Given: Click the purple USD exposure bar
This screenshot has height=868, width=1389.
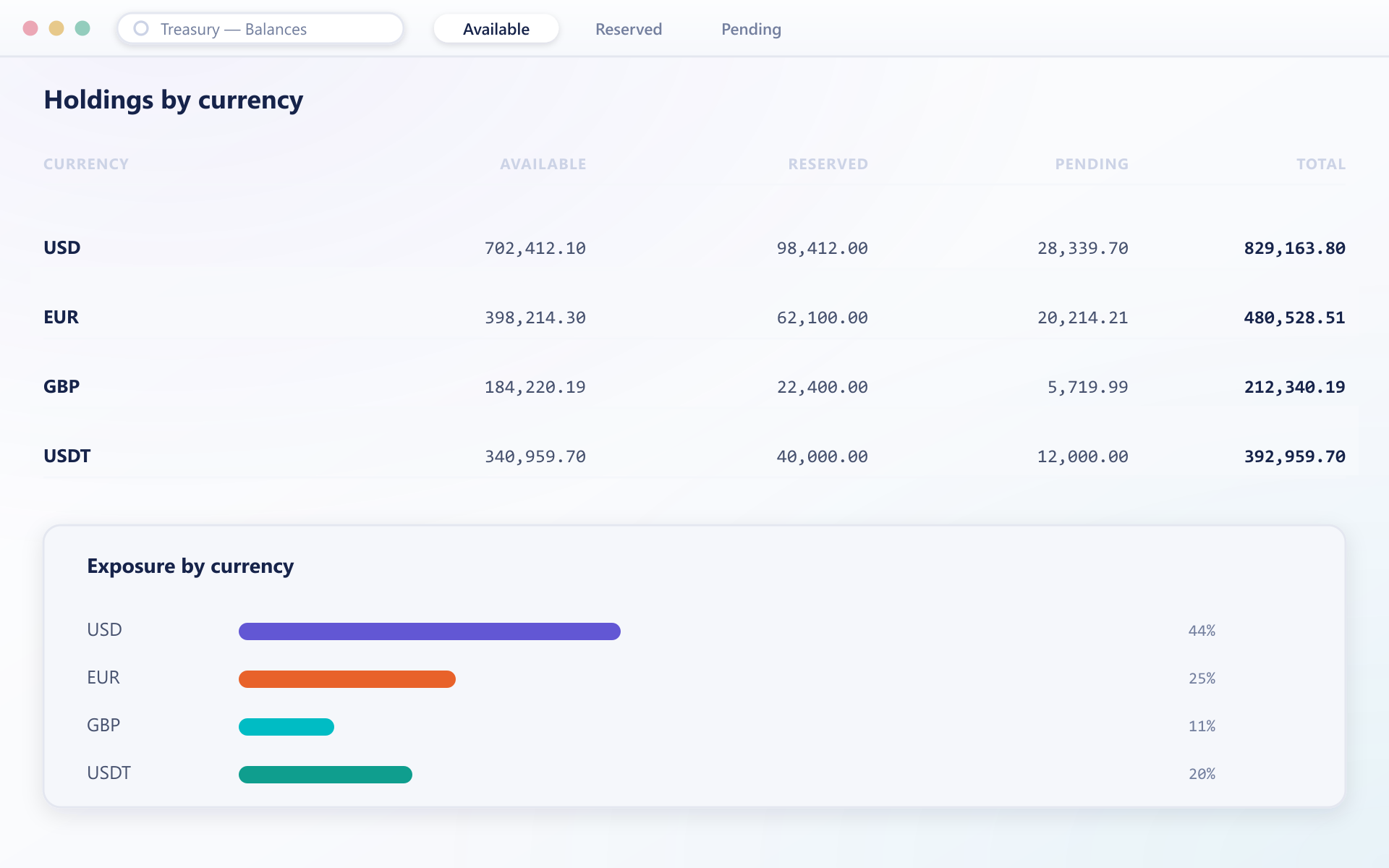Looking at the screenshot, I should click(x=430, y=631).
